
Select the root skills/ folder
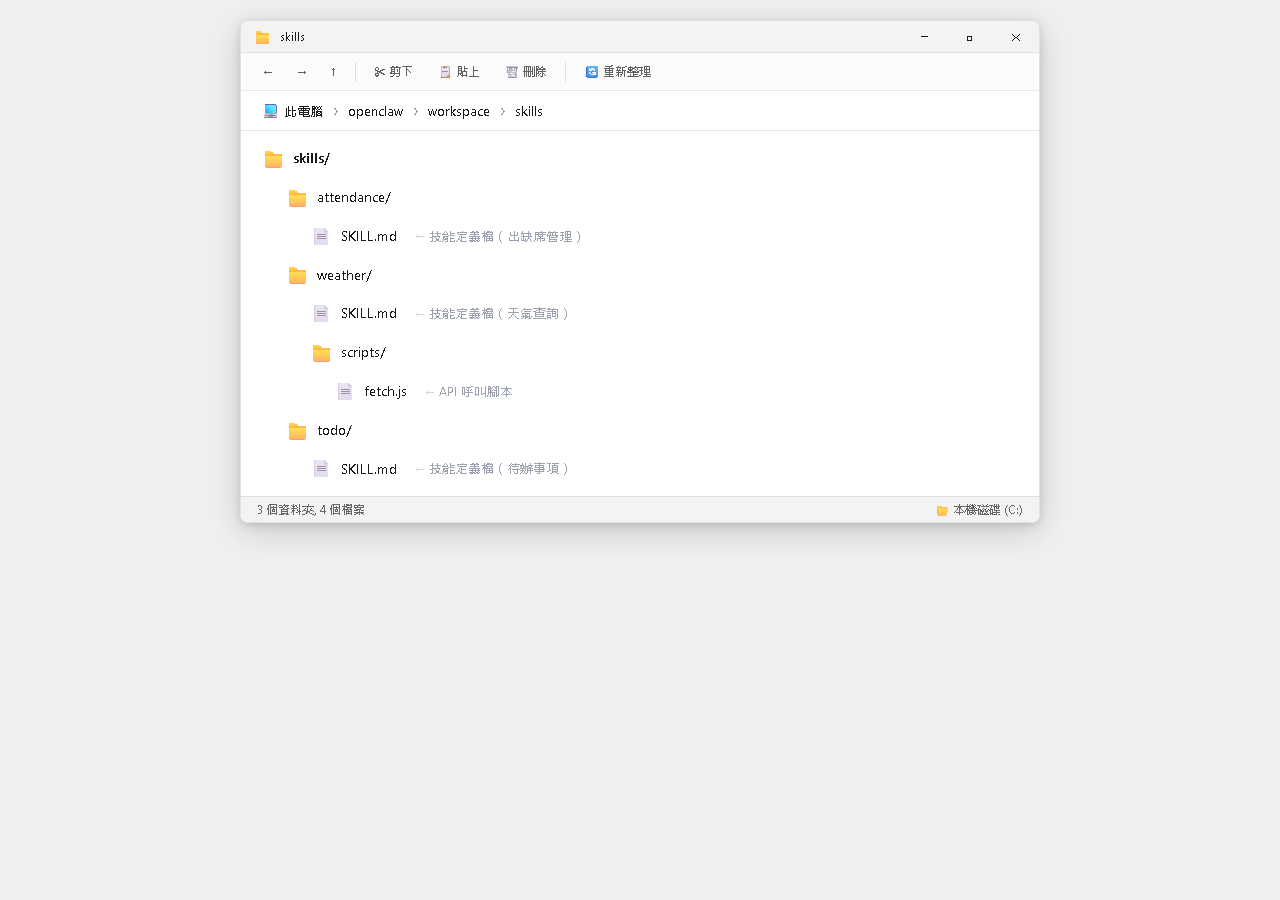pos(310,159)
